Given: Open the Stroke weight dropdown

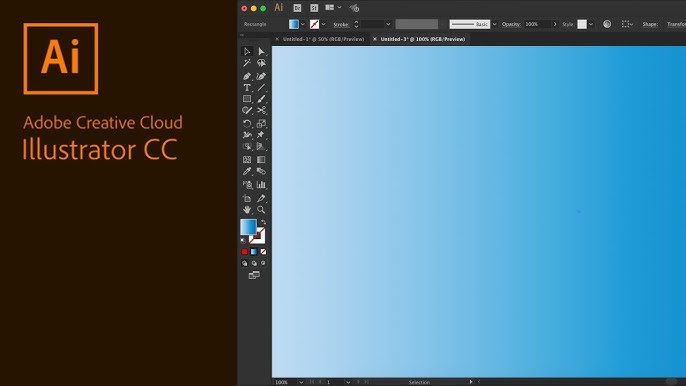Looking at the screenshot, I should click(x=388, y=25).
